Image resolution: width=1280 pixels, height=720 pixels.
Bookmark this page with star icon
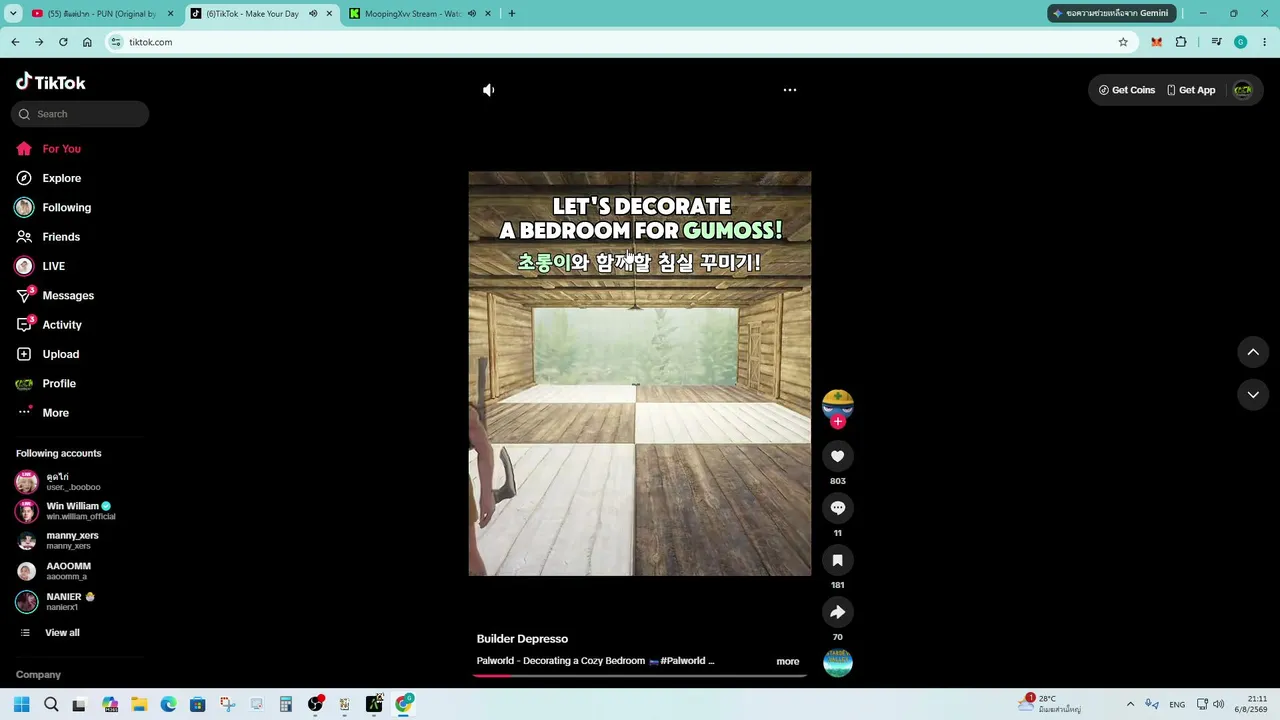[1123, 42]
